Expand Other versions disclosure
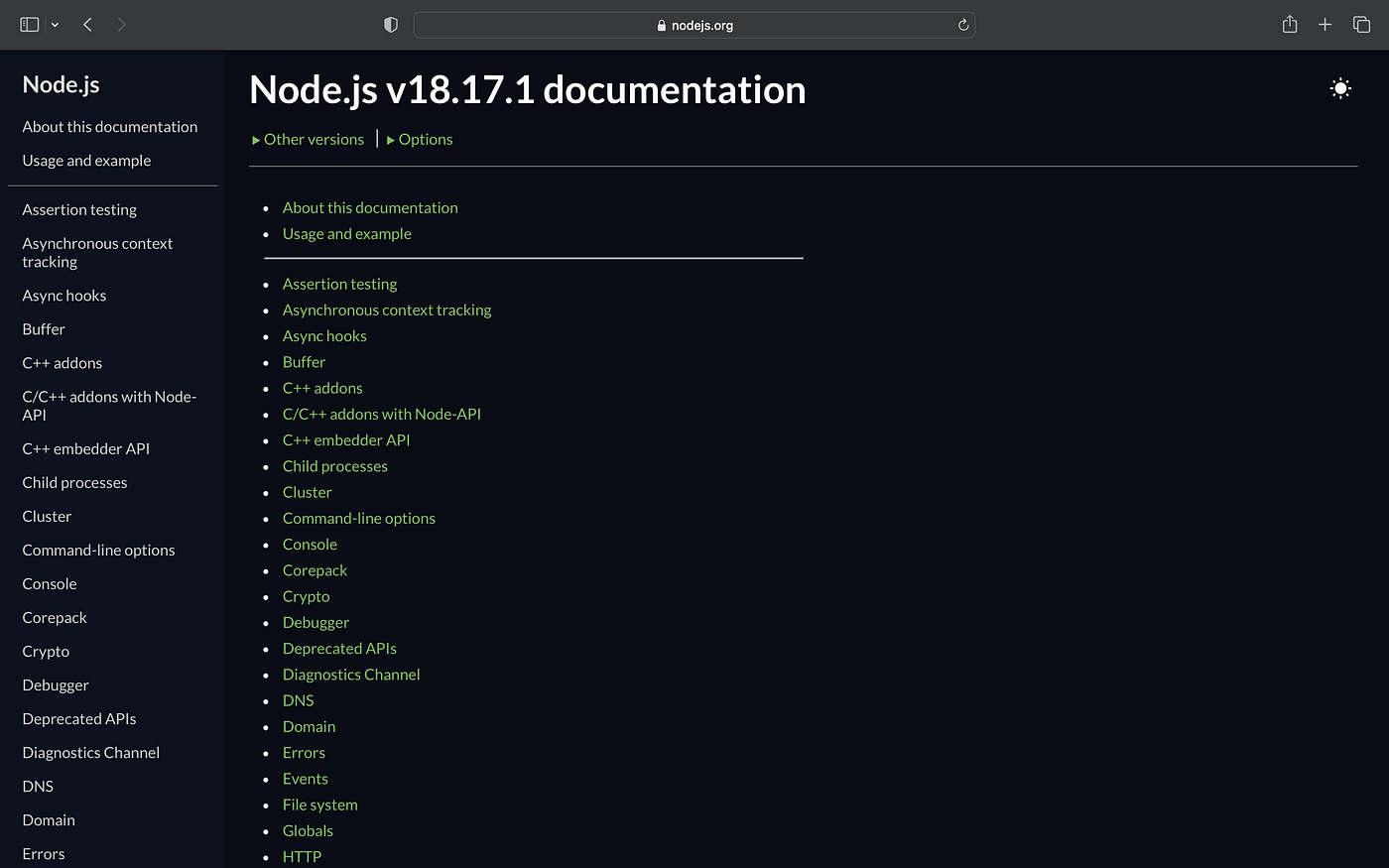The width and height of the screenshot is (1389, 868). click(309, 140)
